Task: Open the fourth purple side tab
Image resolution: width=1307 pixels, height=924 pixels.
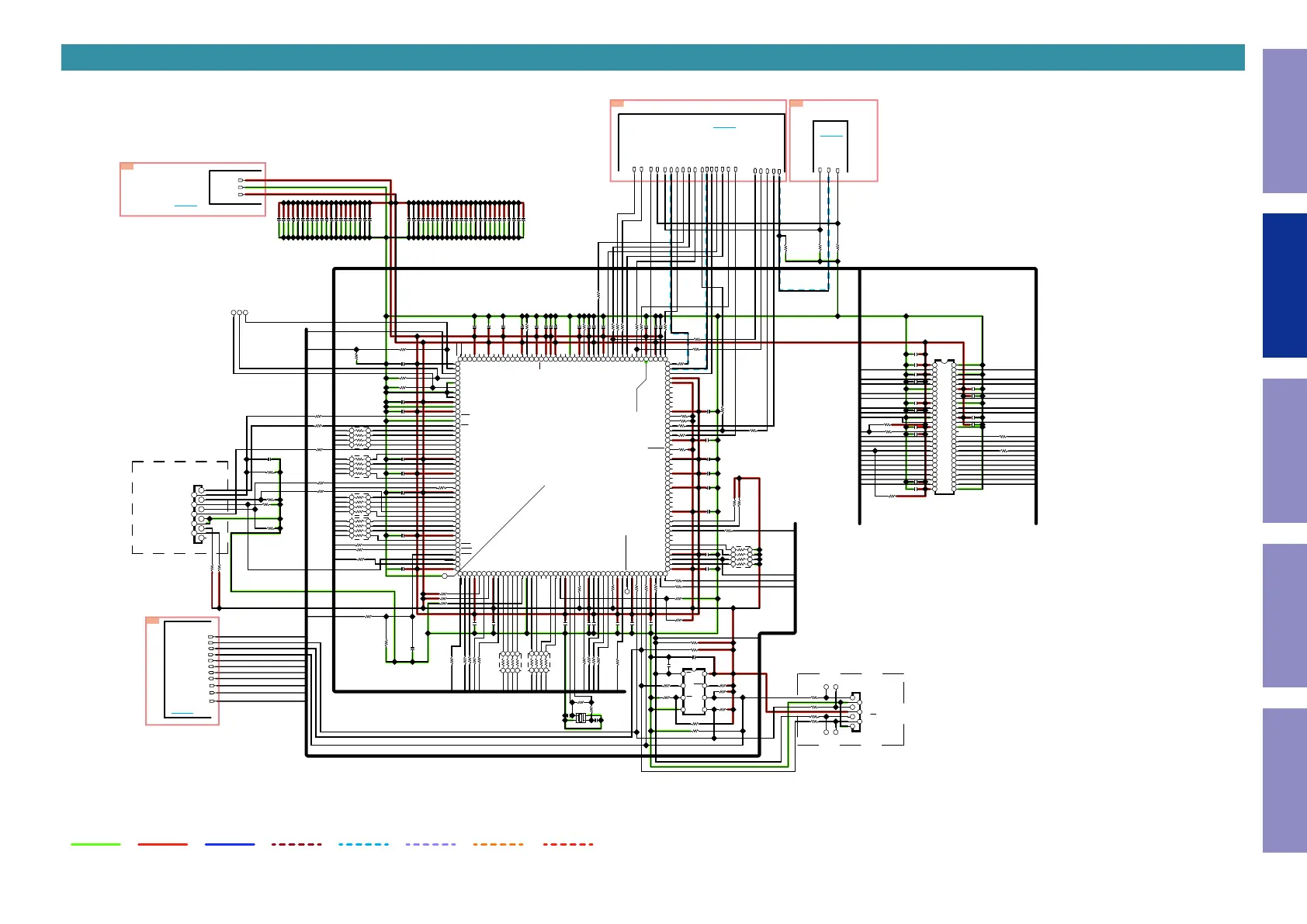Action: point(1284,615)
